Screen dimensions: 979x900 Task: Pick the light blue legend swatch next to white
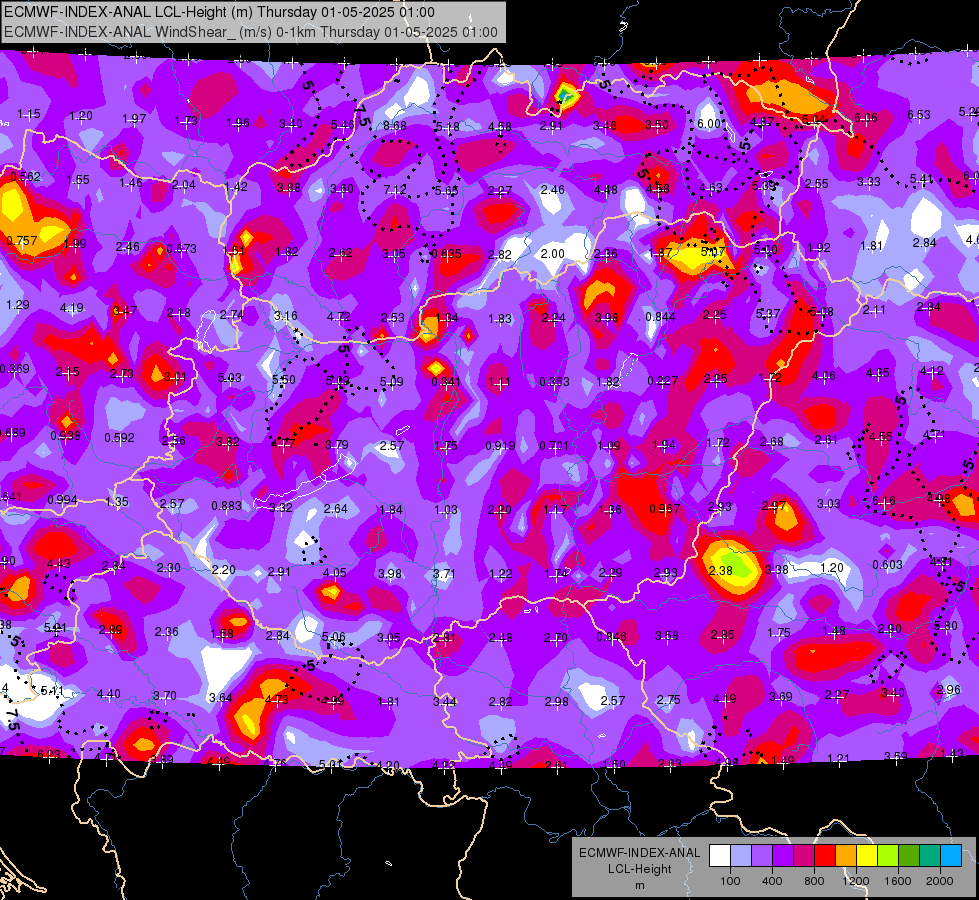[x=741, y=856]
